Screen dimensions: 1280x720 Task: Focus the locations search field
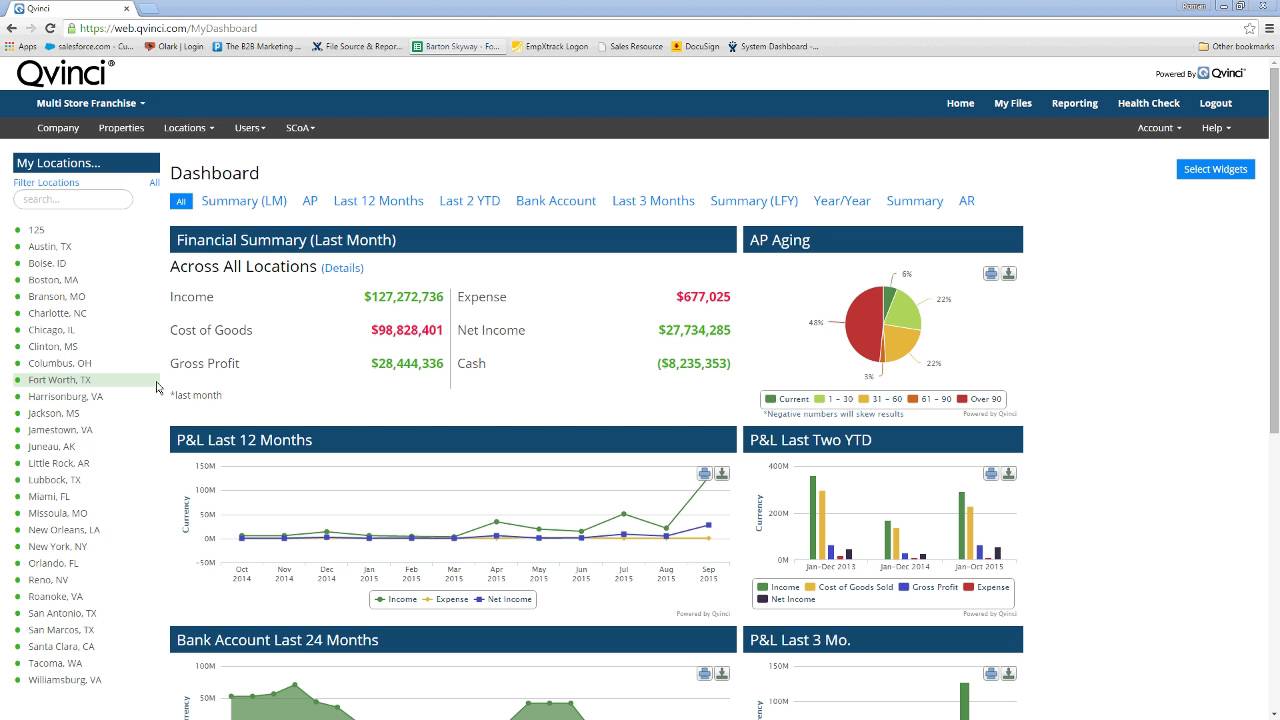(73, 199)
